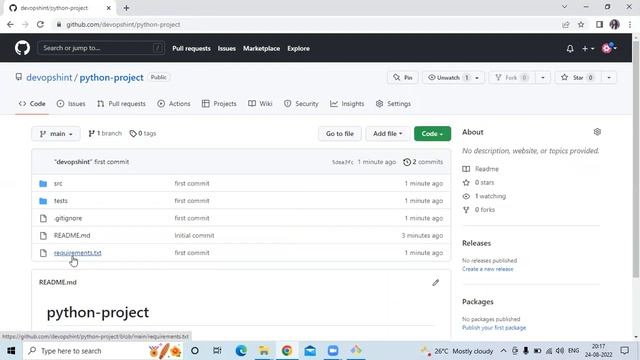Click 0 forks in About
The image size is (640, 360).
[x=485, y=210]
